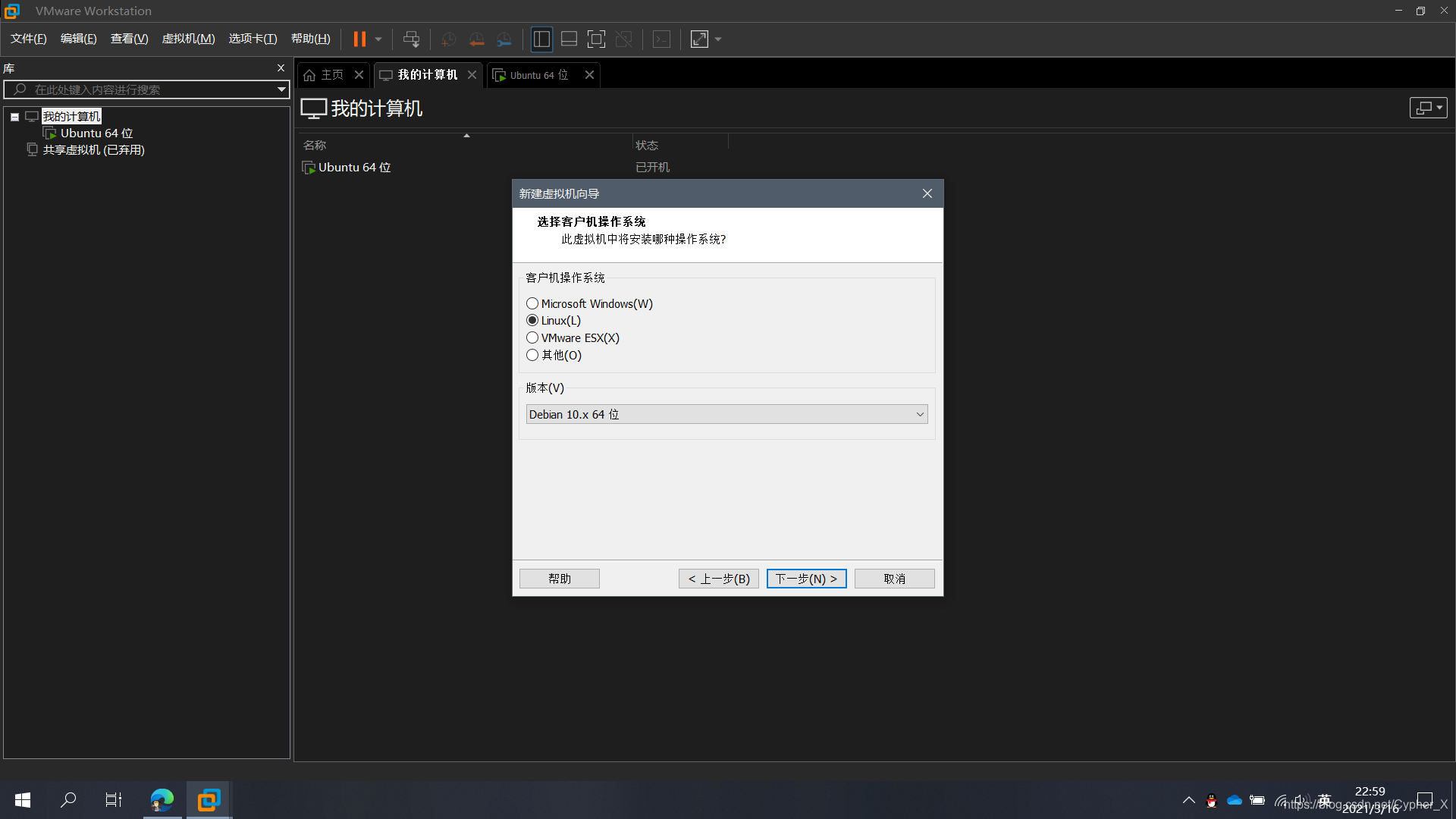Open the 选项卡(T) menu

click(x=253, y=39)
